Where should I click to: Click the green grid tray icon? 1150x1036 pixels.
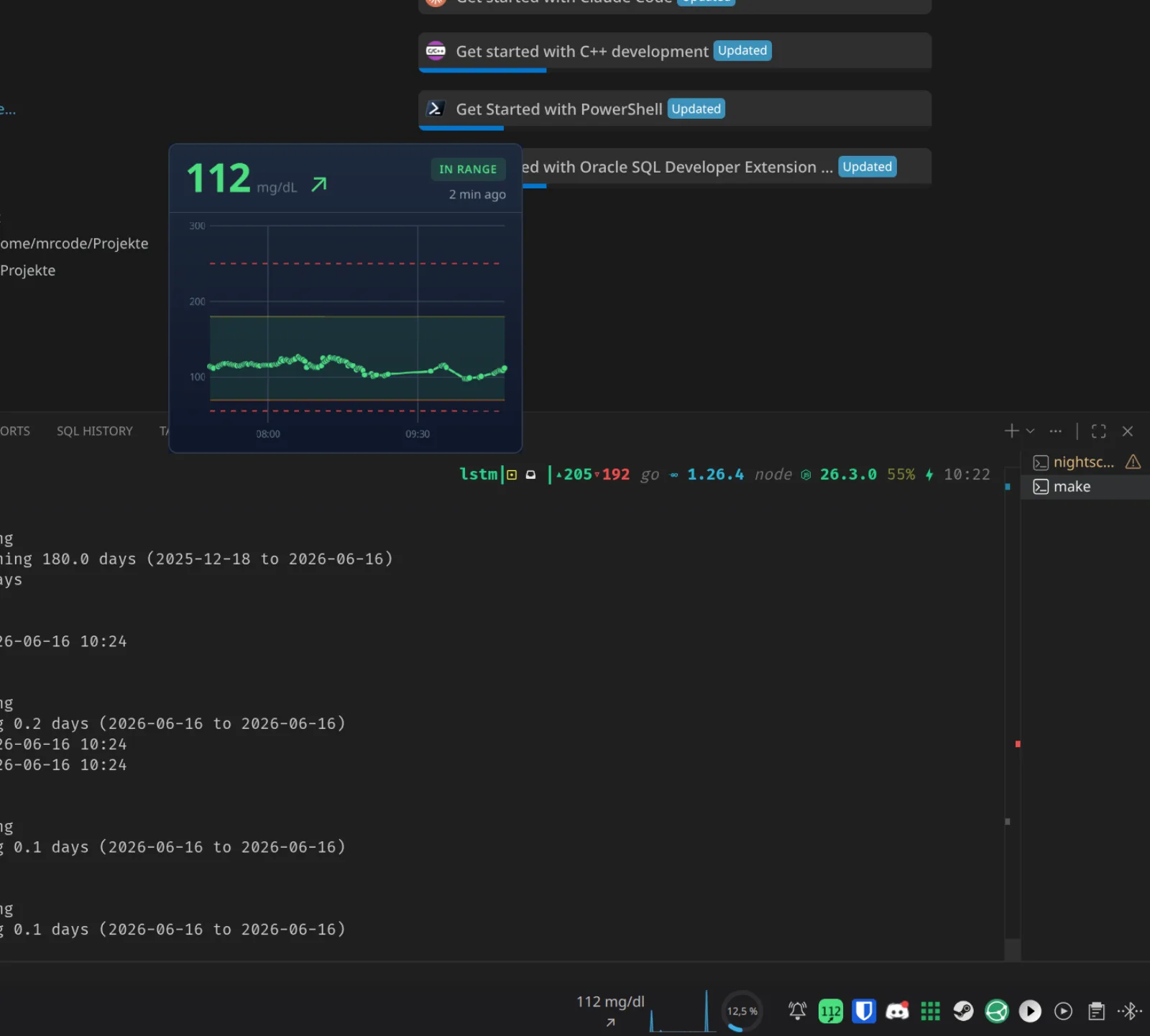[930, 1012]
